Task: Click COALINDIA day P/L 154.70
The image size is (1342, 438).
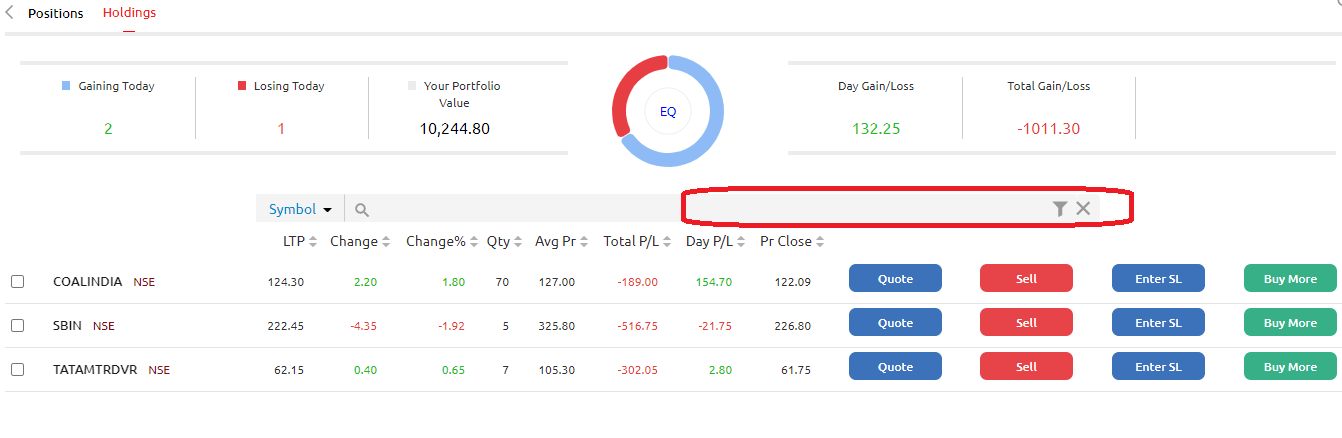Action: click(x=713, y=282)
